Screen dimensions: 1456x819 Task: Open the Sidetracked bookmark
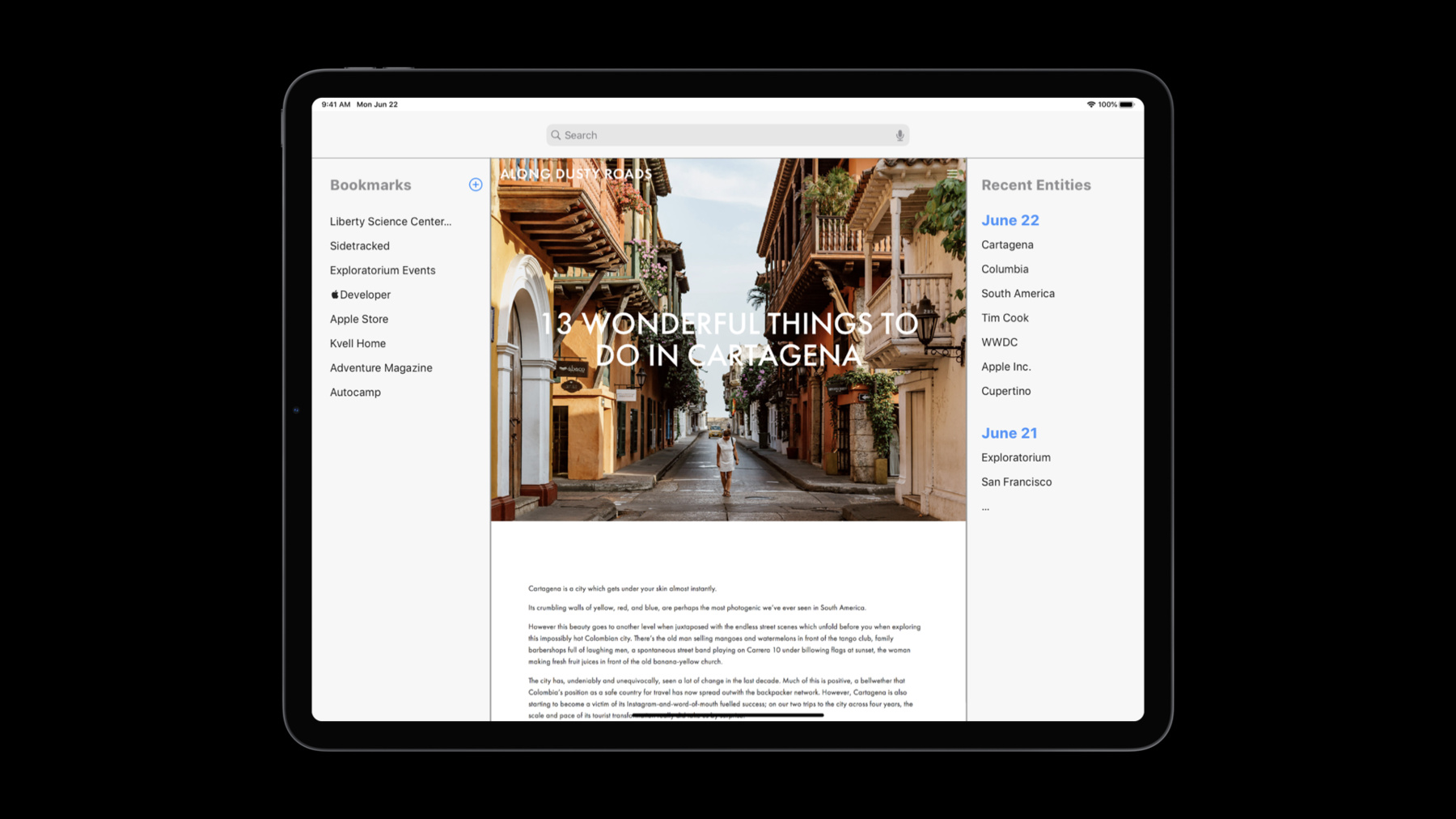[359, 246]
